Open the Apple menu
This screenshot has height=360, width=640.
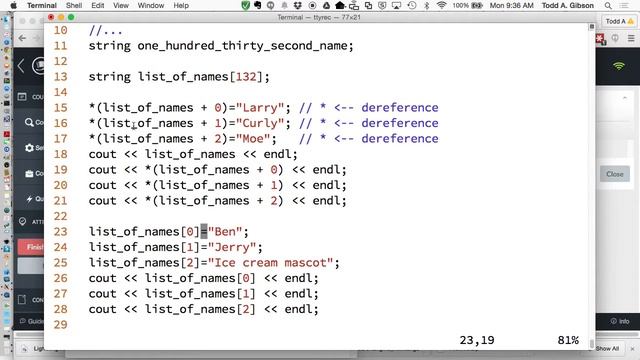[13, 5]
